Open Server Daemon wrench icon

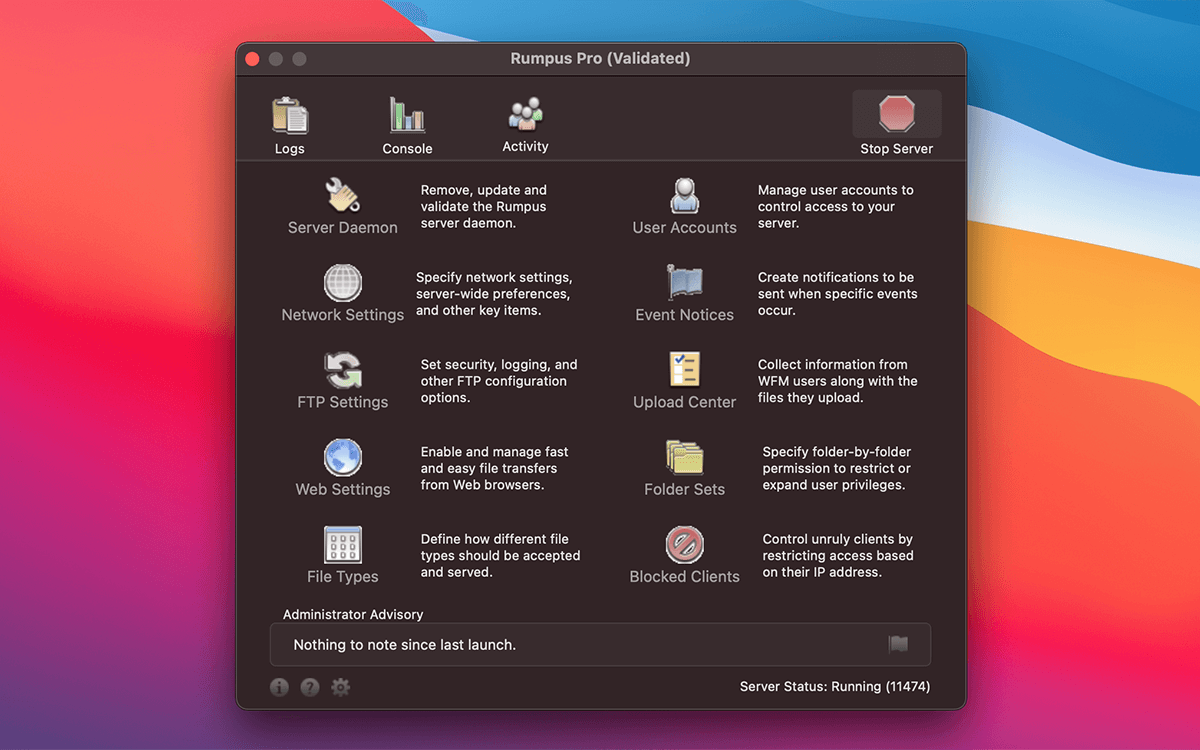point(342,196)
